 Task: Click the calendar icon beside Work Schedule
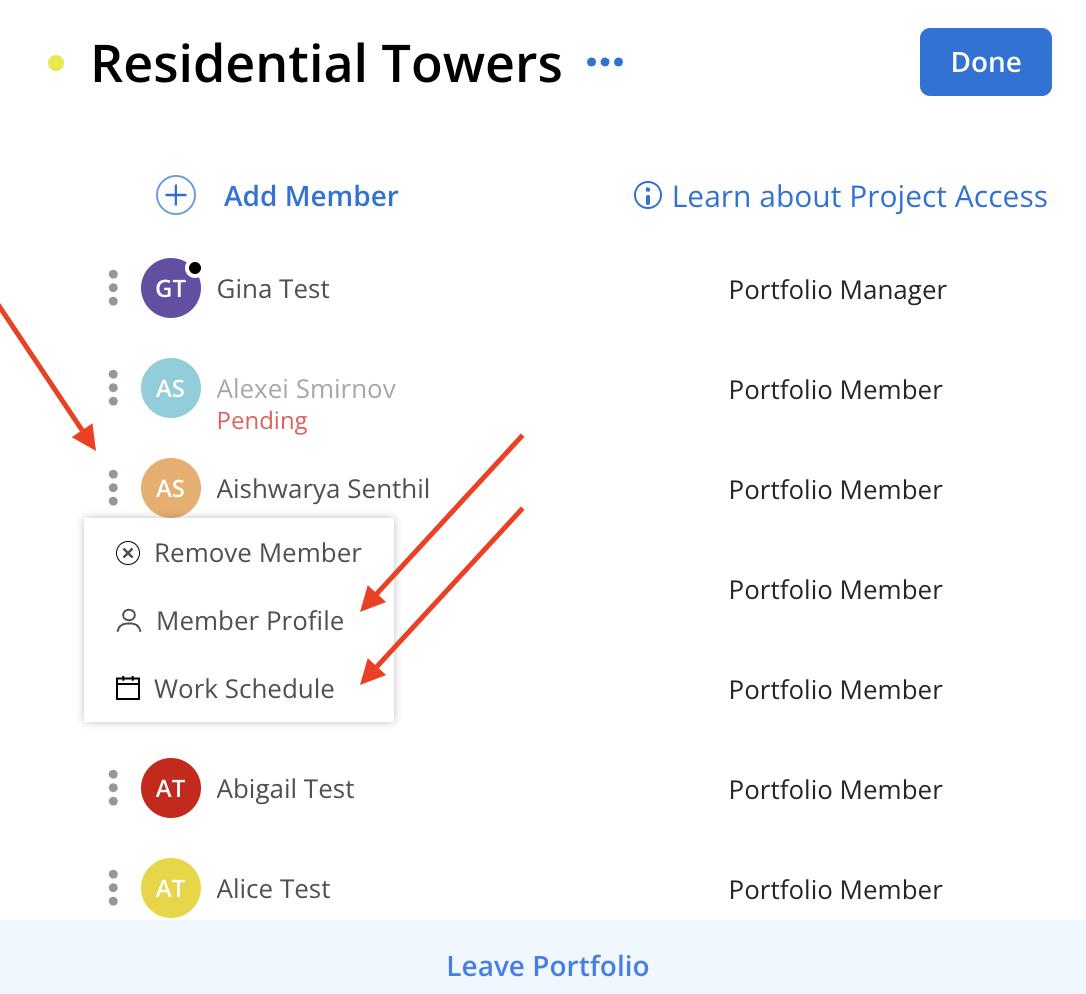click(x=127, y=688)
